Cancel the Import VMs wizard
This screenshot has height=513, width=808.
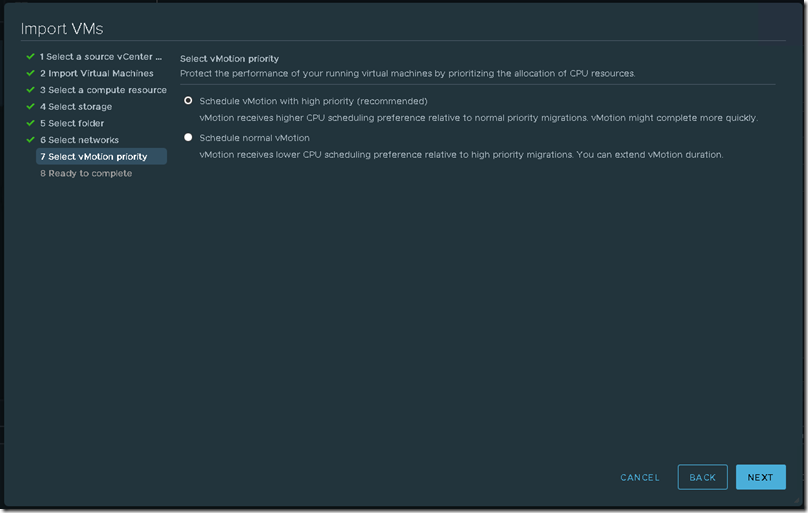639,477
